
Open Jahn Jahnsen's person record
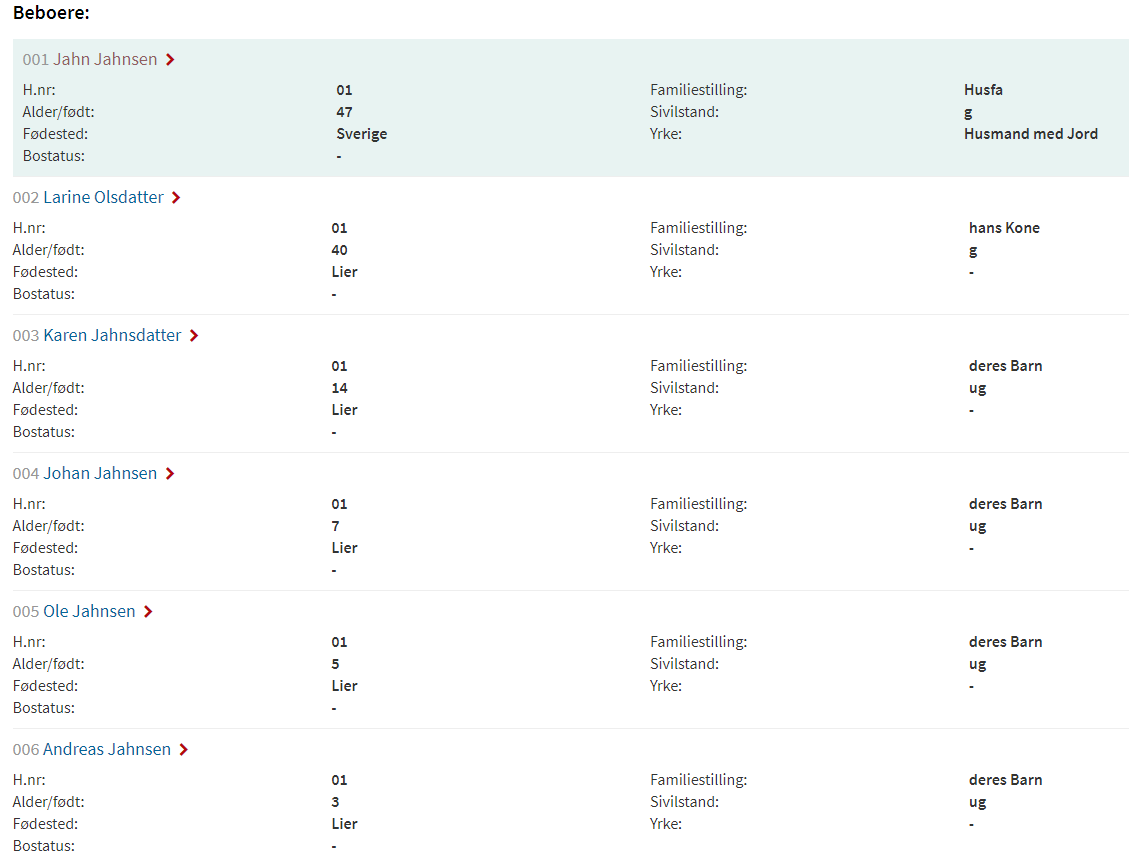pos(105,60)
